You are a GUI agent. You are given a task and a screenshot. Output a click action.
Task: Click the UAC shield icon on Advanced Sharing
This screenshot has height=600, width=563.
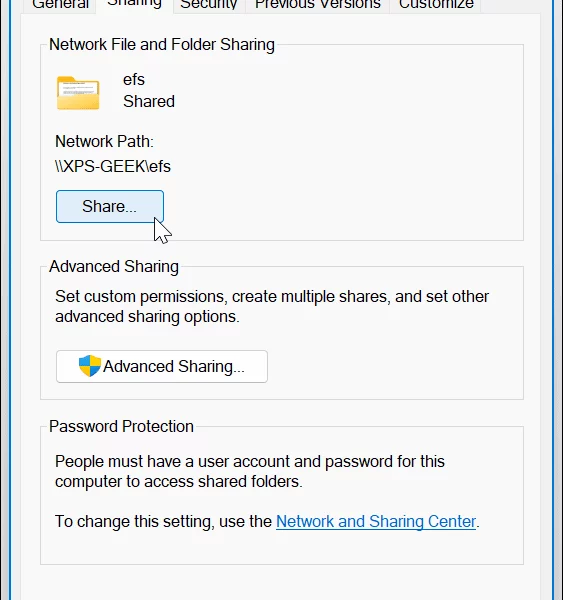pos(90,366)
